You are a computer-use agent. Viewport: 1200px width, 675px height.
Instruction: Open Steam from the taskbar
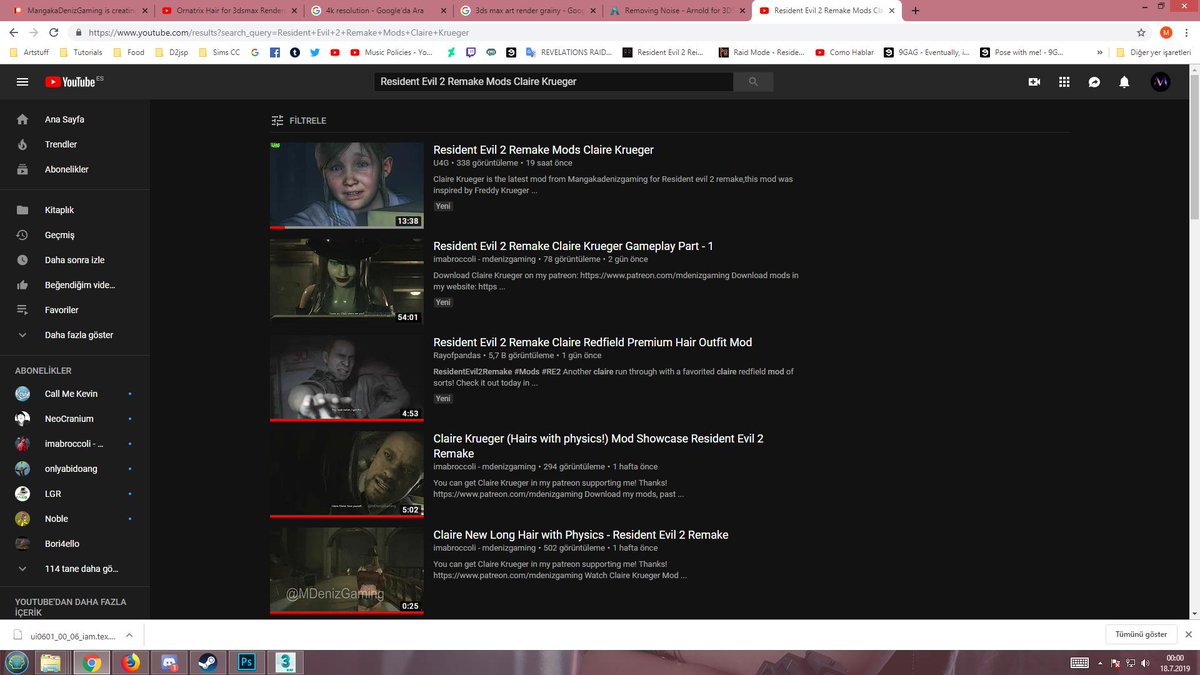(206, 662)
